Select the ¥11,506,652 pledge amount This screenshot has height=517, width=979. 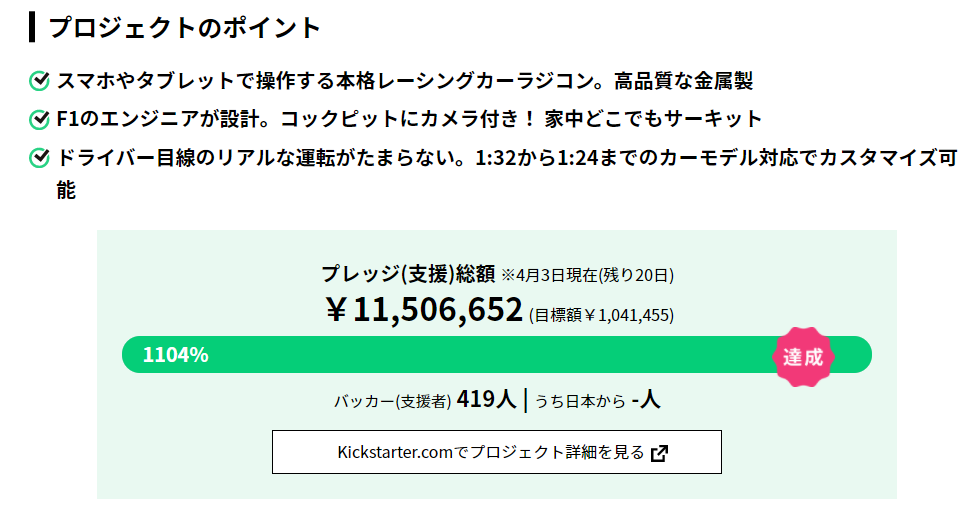click(424, 310)
